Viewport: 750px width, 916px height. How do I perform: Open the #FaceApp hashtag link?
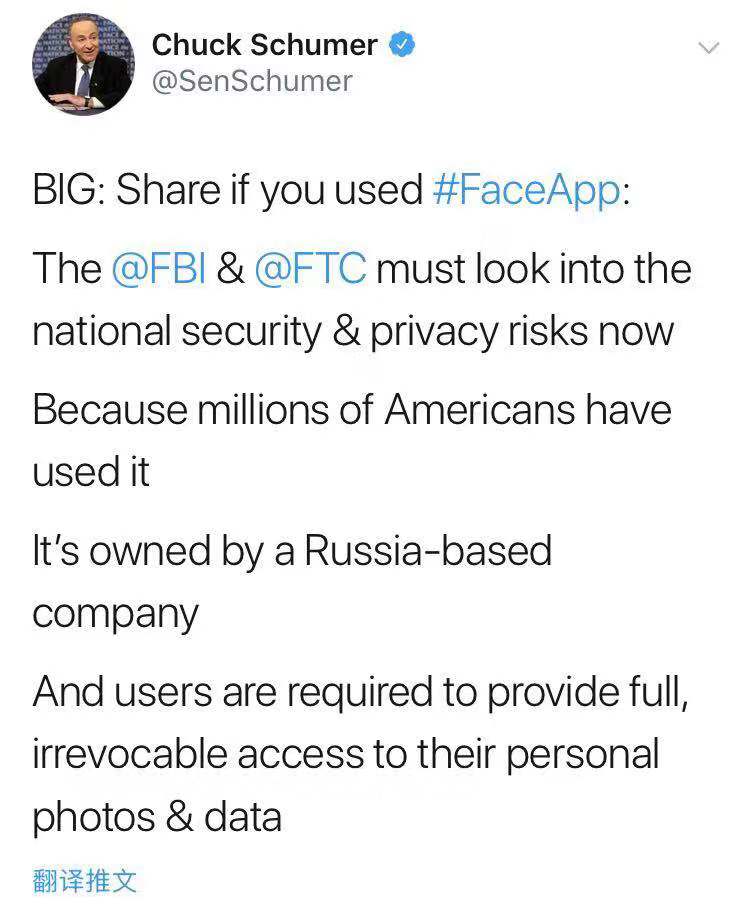(526, 190)
